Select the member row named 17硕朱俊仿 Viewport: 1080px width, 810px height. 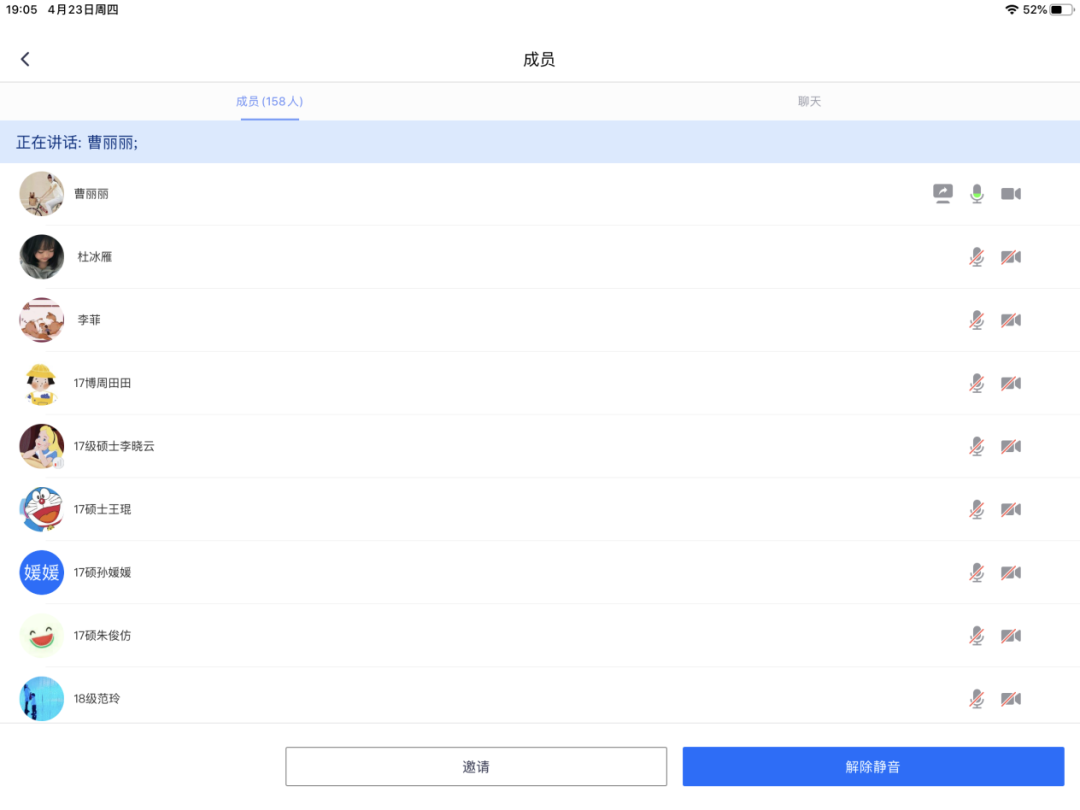point(102,636)
